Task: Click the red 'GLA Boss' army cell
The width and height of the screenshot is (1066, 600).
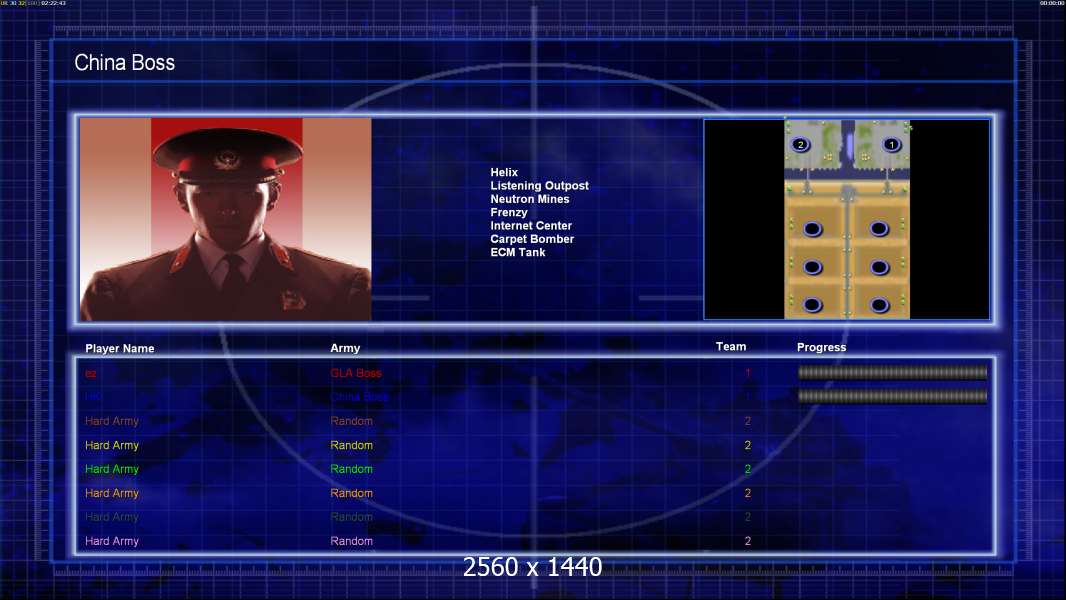Action: tap(356, 373)
